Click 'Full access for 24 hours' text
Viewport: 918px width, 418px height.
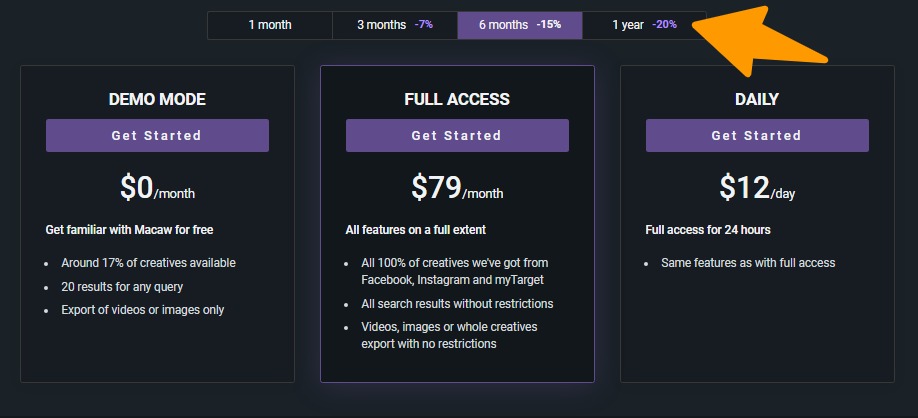coord(708,230)
